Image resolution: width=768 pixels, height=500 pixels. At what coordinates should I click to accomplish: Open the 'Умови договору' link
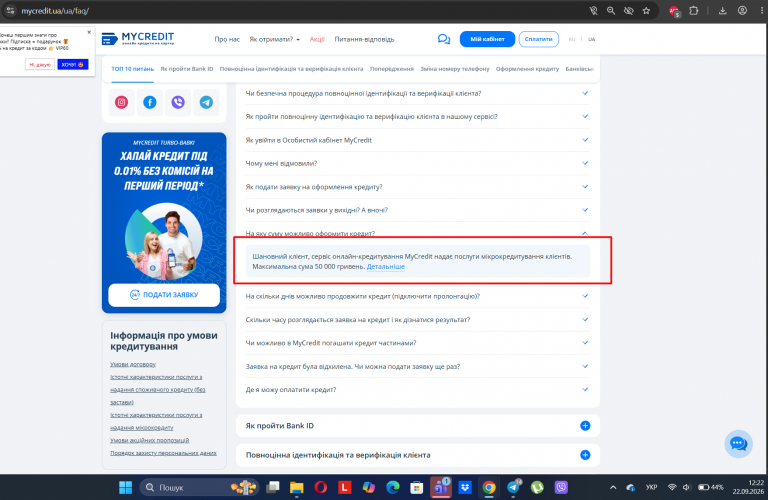(x=133, y=364)
